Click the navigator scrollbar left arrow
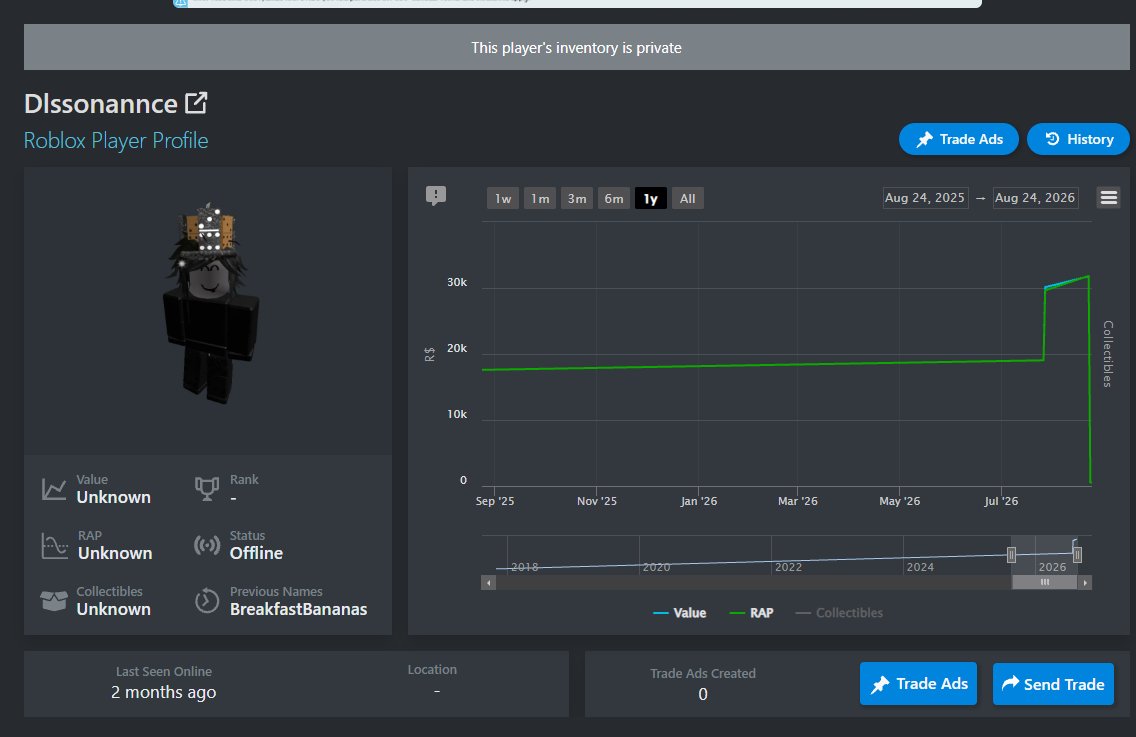 tap(488, 583)
